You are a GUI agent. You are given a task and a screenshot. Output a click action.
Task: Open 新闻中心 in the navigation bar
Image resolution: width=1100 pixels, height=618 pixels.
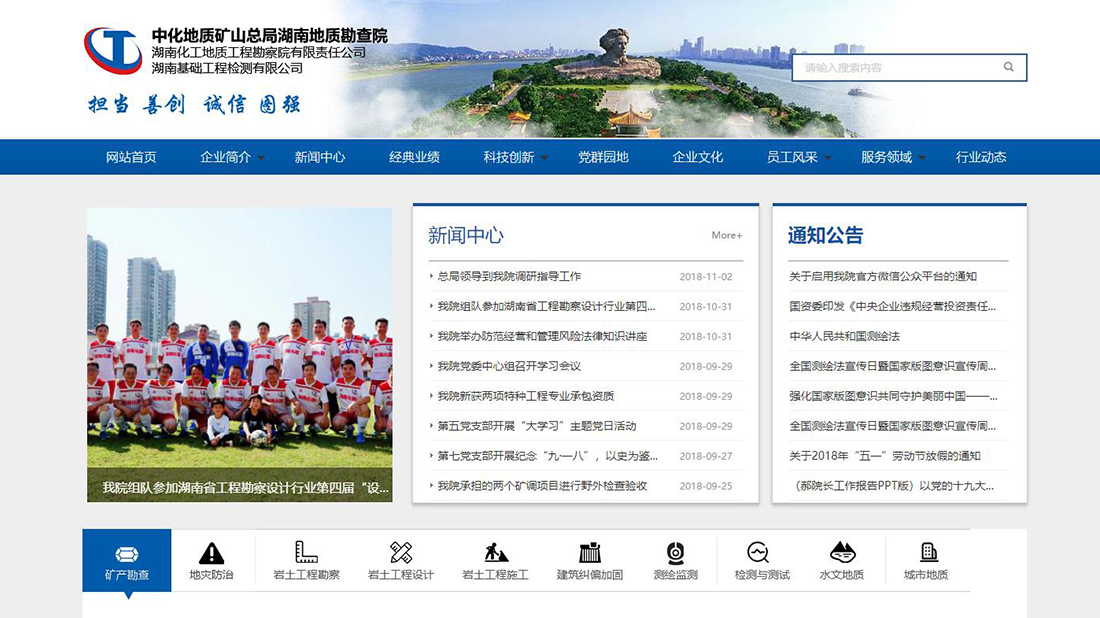point(320,157)
